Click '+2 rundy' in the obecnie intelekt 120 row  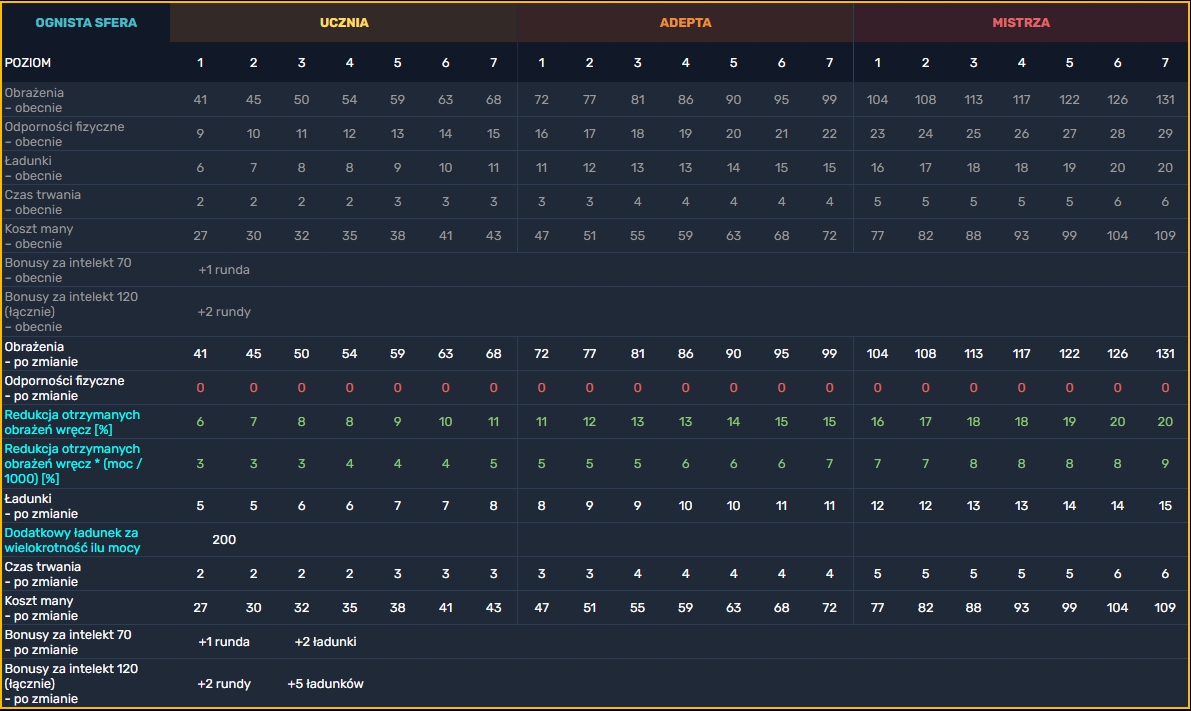[223, 312]
